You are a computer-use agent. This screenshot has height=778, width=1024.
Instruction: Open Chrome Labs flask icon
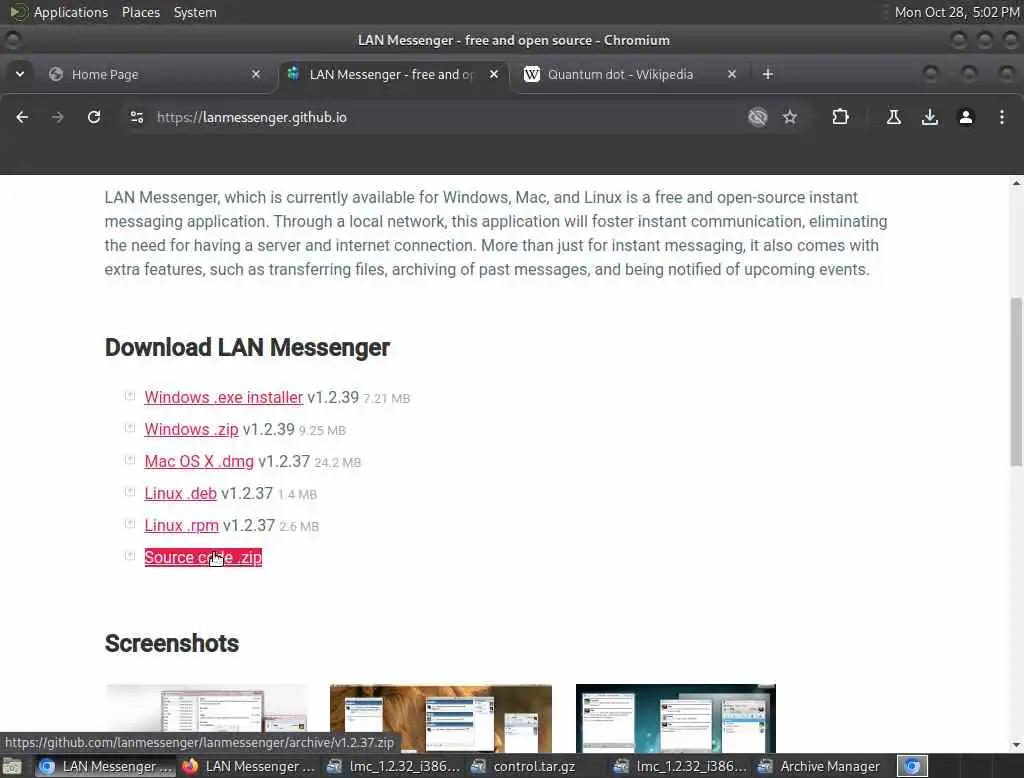(x=894, y=117)
